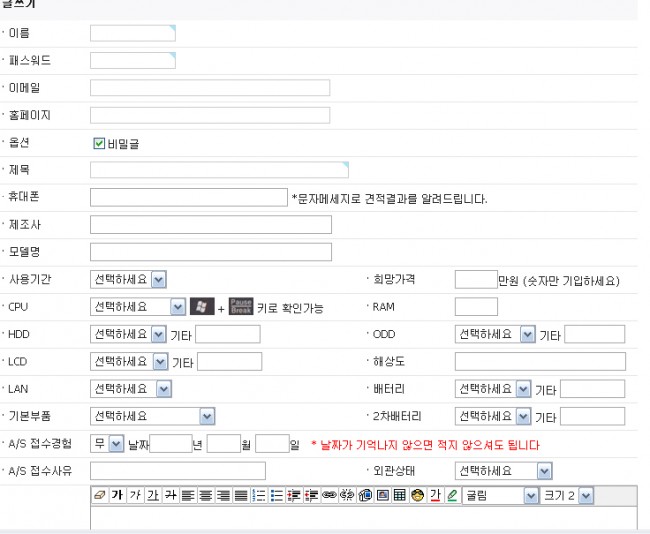Click the eraser icon in editor toolbar

(99, 495)
